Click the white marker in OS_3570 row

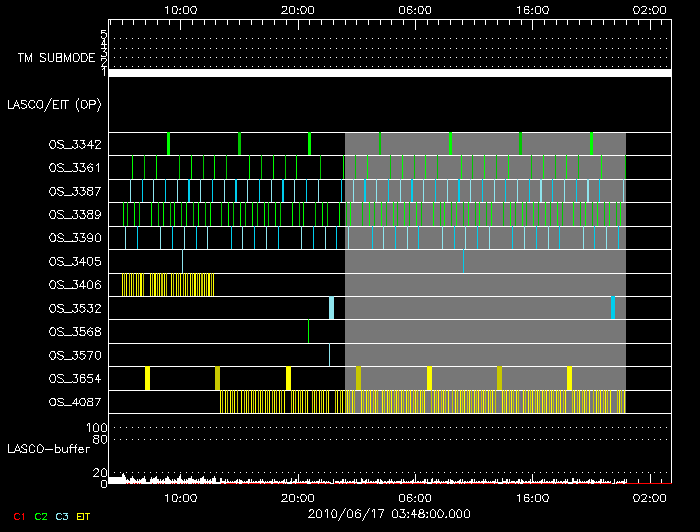pos(329,355)
